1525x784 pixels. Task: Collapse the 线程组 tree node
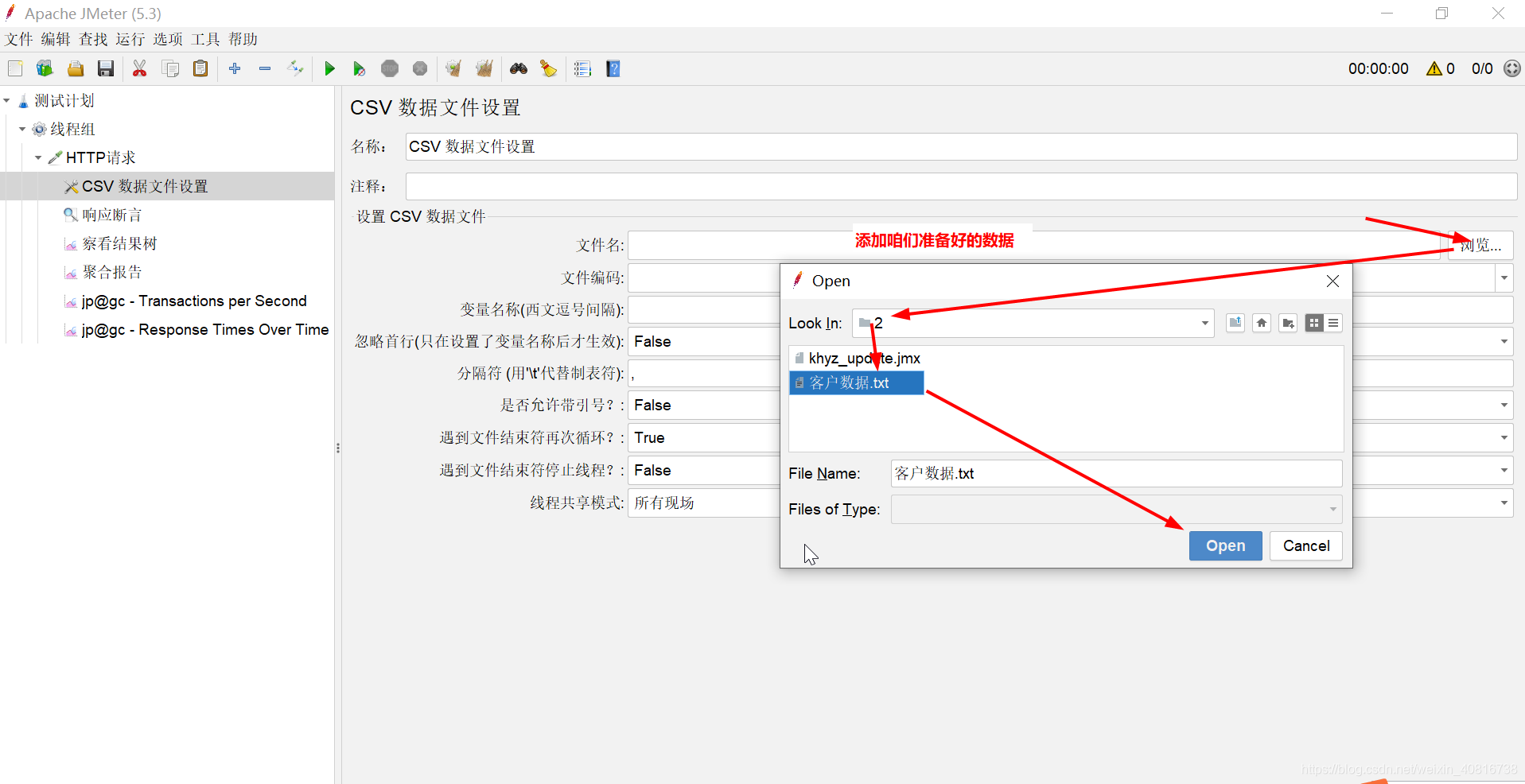pos(22,129)
